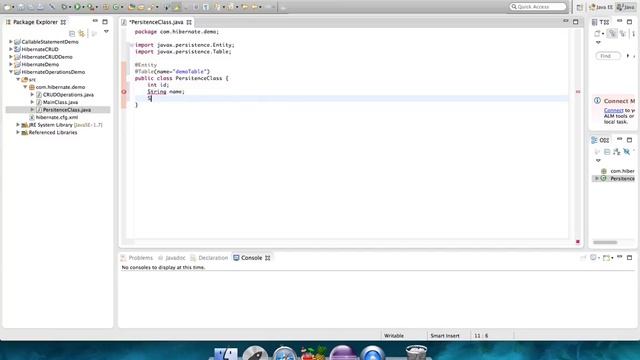The image size is (640, 360).
Task: Open the Outline view menu arrow
Action: [598, 160]
